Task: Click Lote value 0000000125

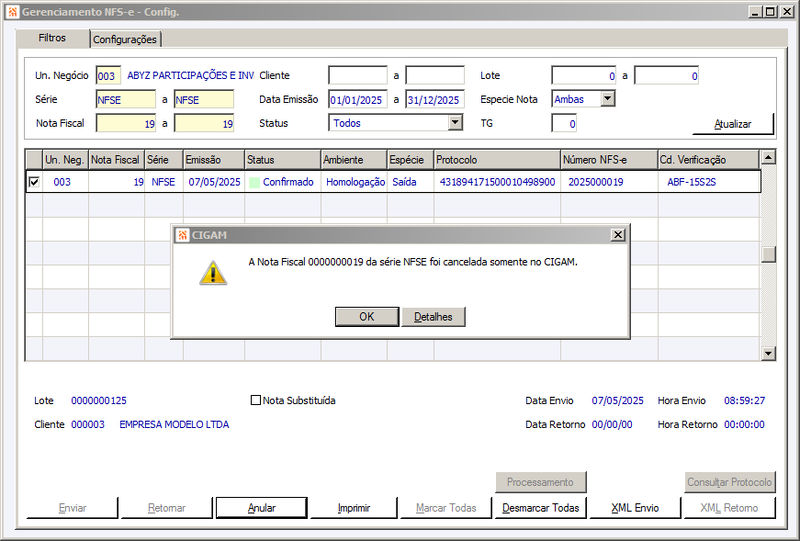Action: 98,401
